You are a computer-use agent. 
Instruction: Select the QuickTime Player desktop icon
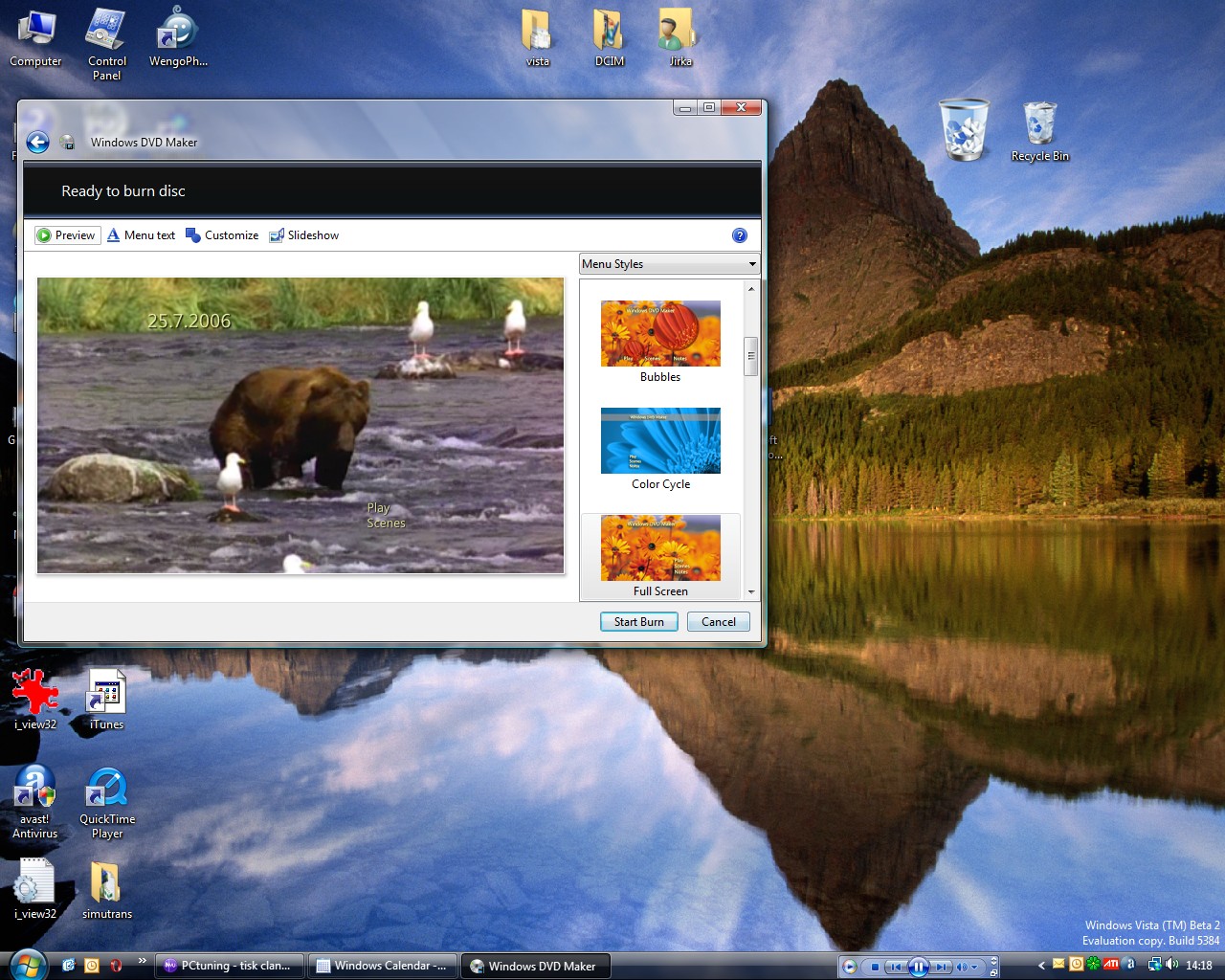point(107,803)
